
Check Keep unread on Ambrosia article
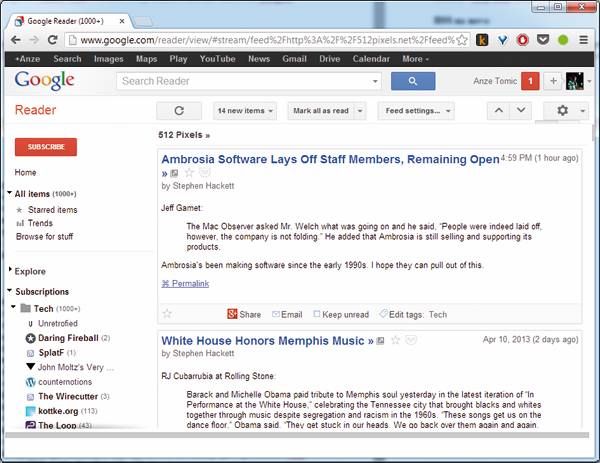pos(341,315)
